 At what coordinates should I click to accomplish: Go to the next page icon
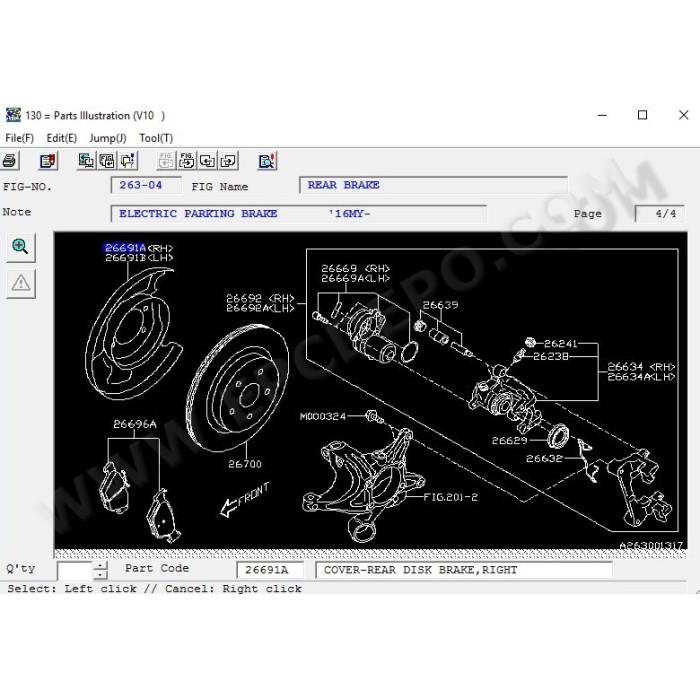point(228,161)
